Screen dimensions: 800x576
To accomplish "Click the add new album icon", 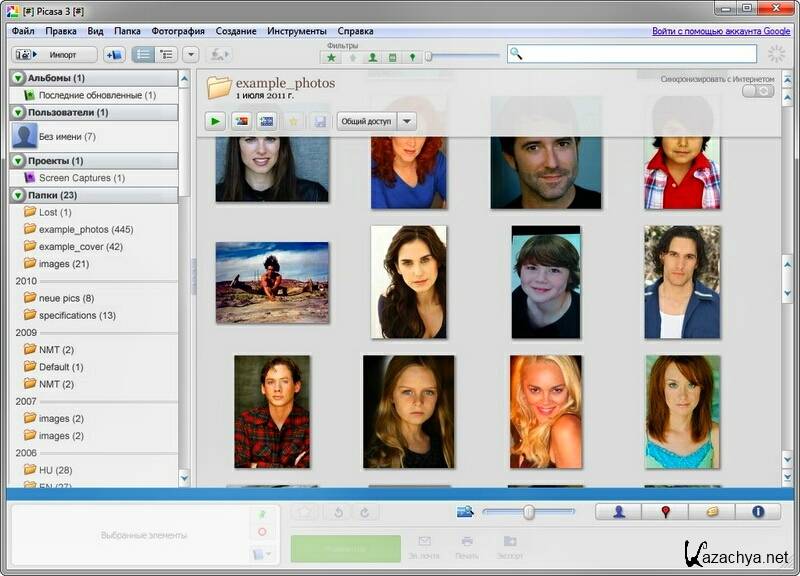I will pyautogui.click(x=114, y=55).
